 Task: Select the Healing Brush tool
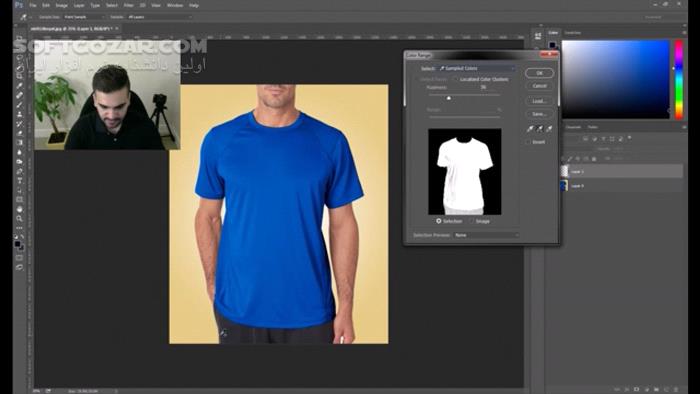tap(19, 95)
